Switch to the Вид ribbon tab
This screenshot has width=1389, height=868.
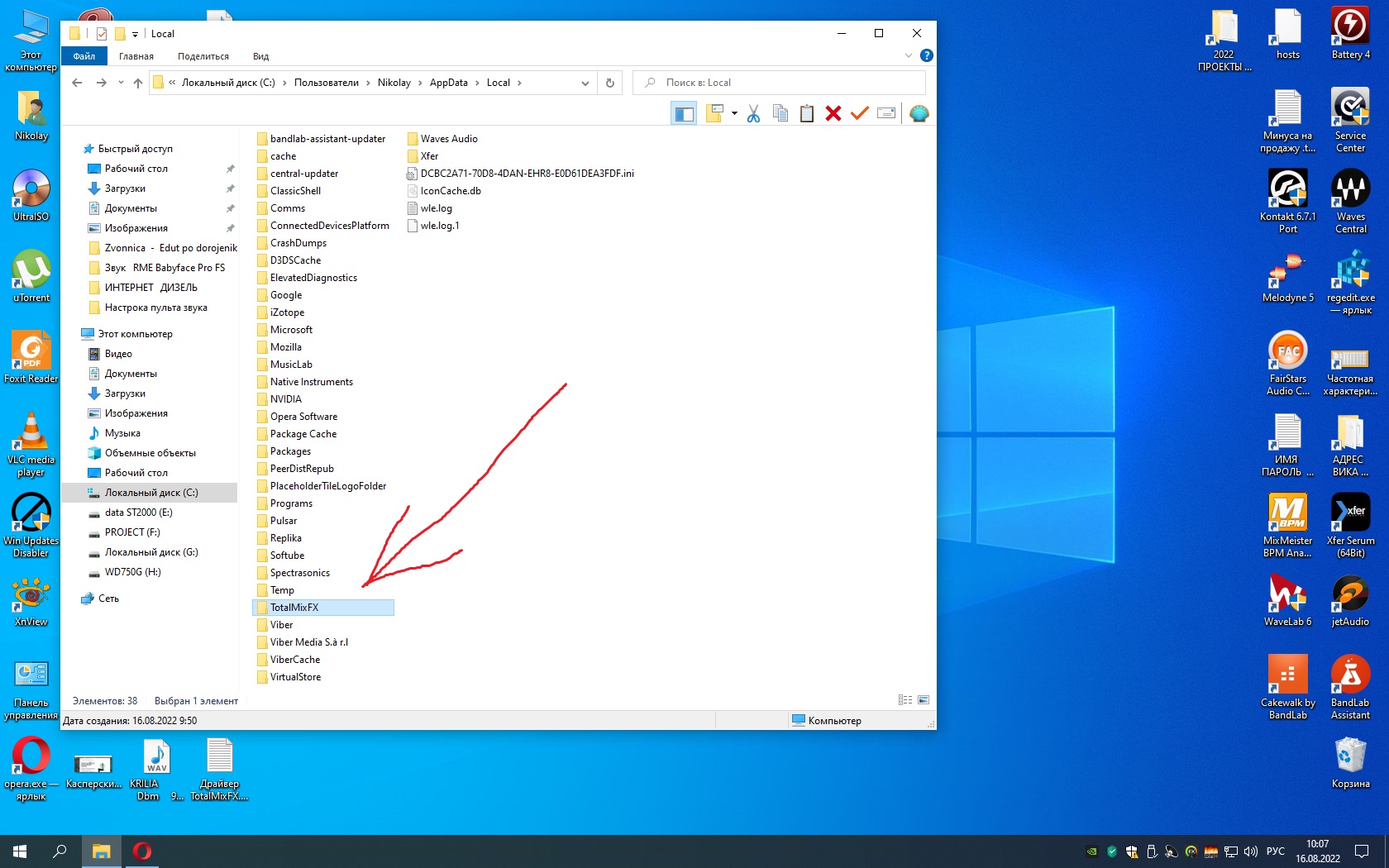pyautogui.click(x=261, y=56)
